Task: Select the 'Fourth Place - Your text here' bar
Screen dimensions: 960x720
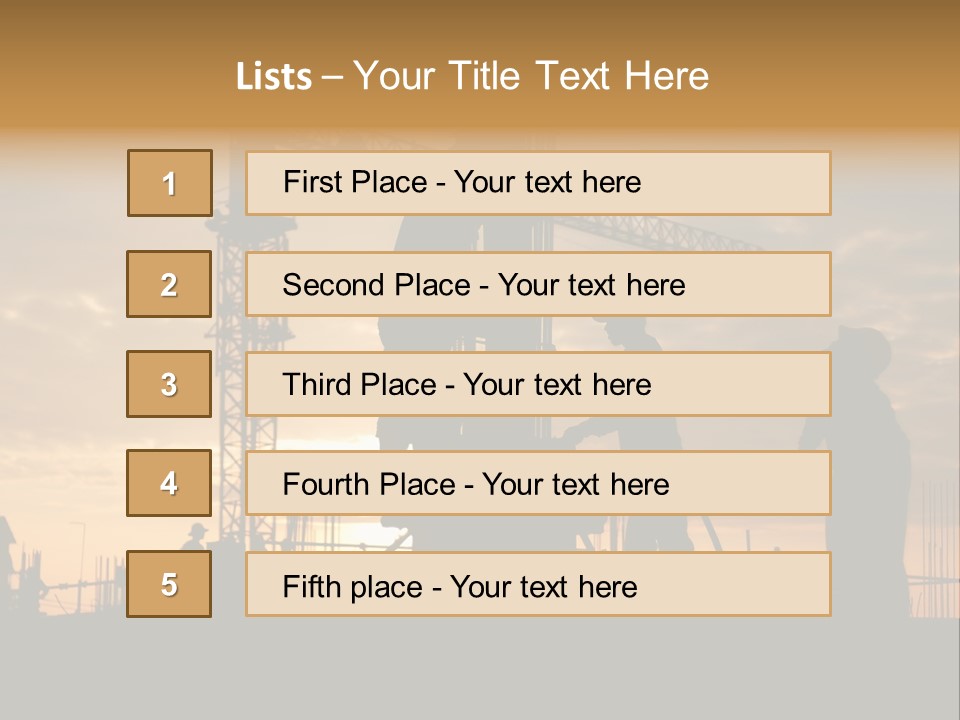Action: pyautogui.click(x=538, y=483)
